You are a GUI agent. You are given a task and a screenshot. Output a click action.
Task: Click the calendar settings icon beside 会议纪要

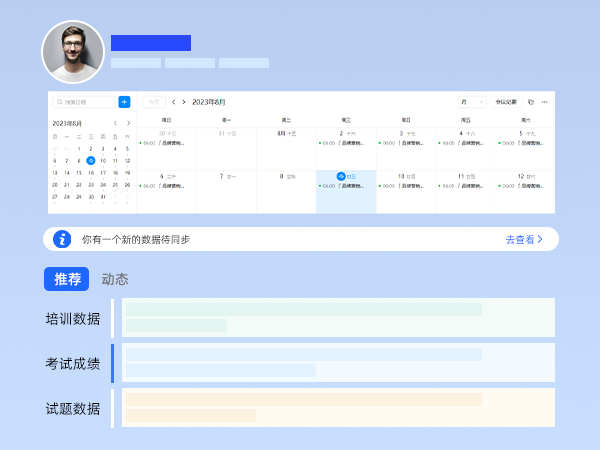530,102
